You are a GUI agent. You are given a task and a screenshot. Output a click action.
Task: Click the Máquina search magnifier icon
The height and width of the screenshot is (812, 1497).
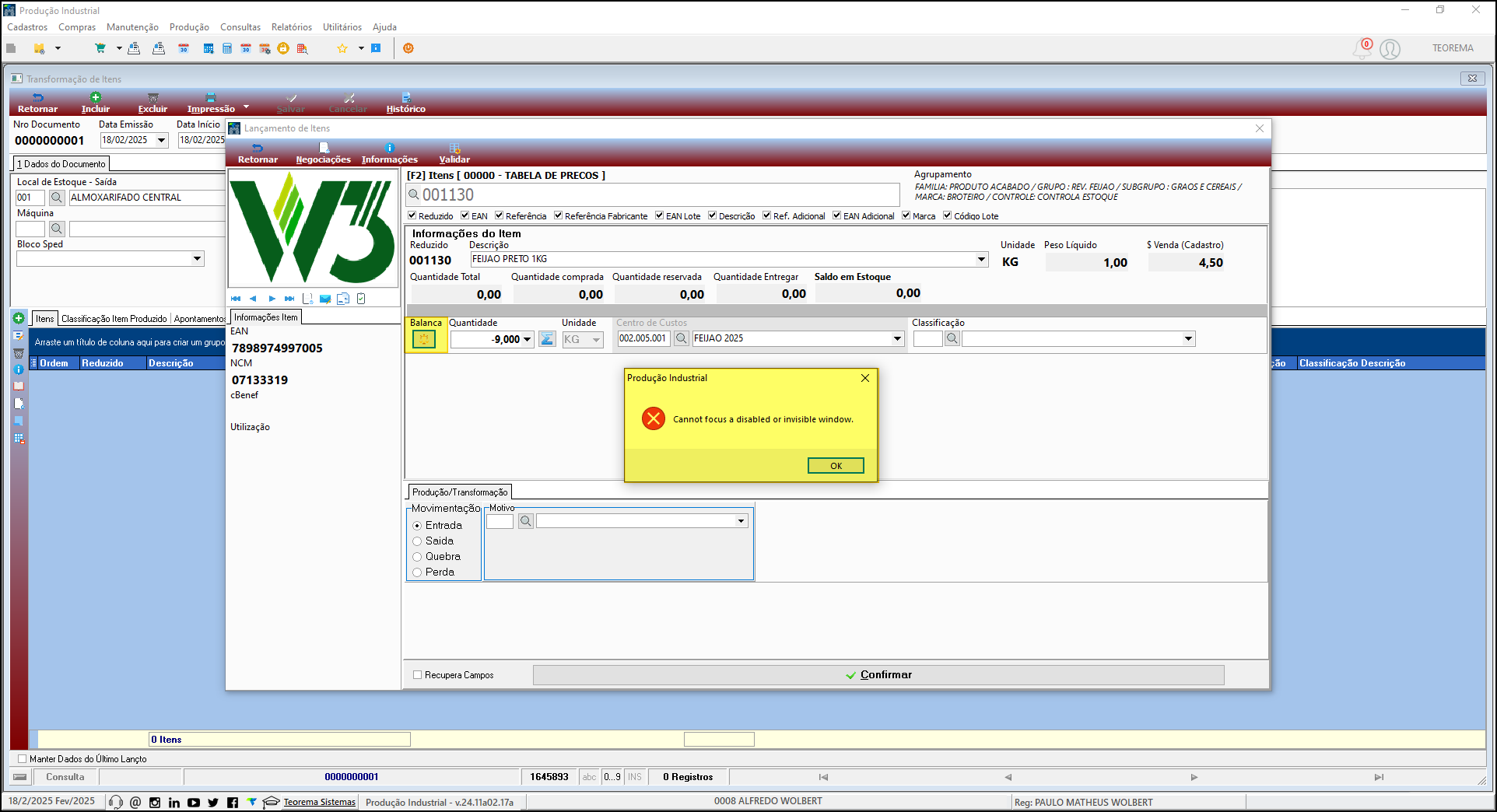pos(56,229)
